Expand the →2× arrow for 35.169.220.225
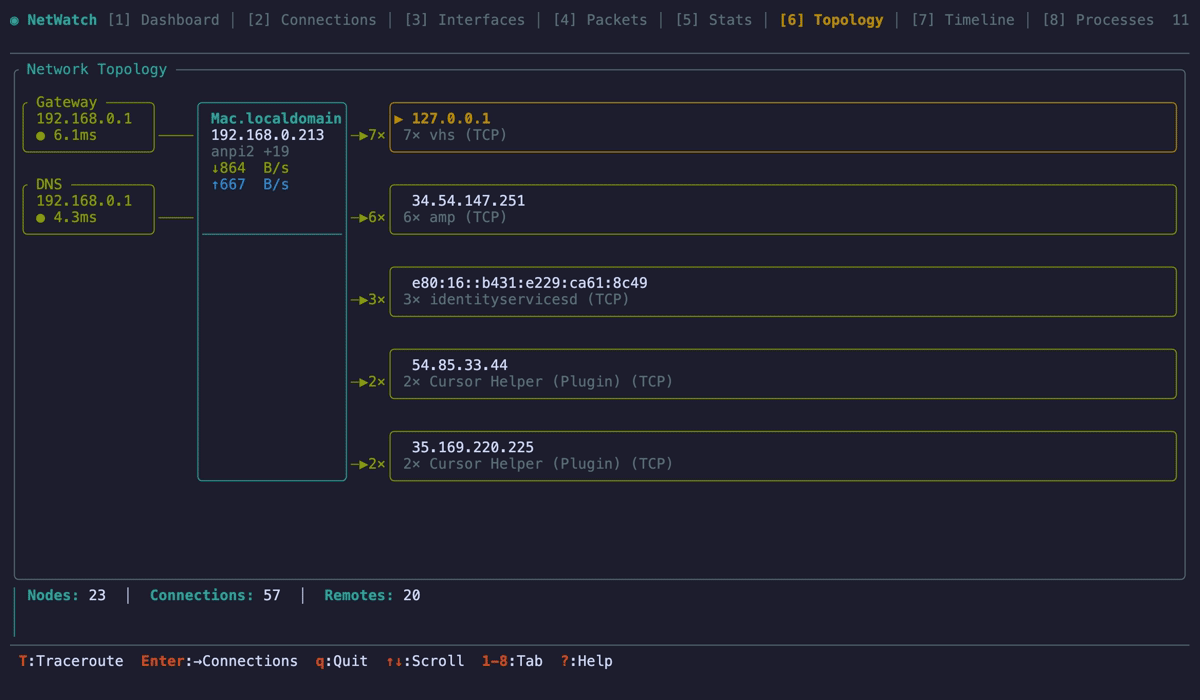 coord(368,462)
